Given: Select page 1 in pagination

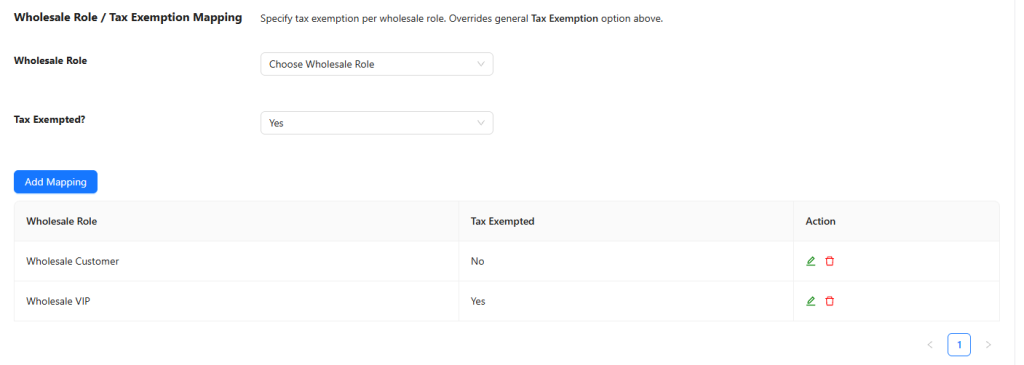Looking at the screenshot, I should pos(959,344).
